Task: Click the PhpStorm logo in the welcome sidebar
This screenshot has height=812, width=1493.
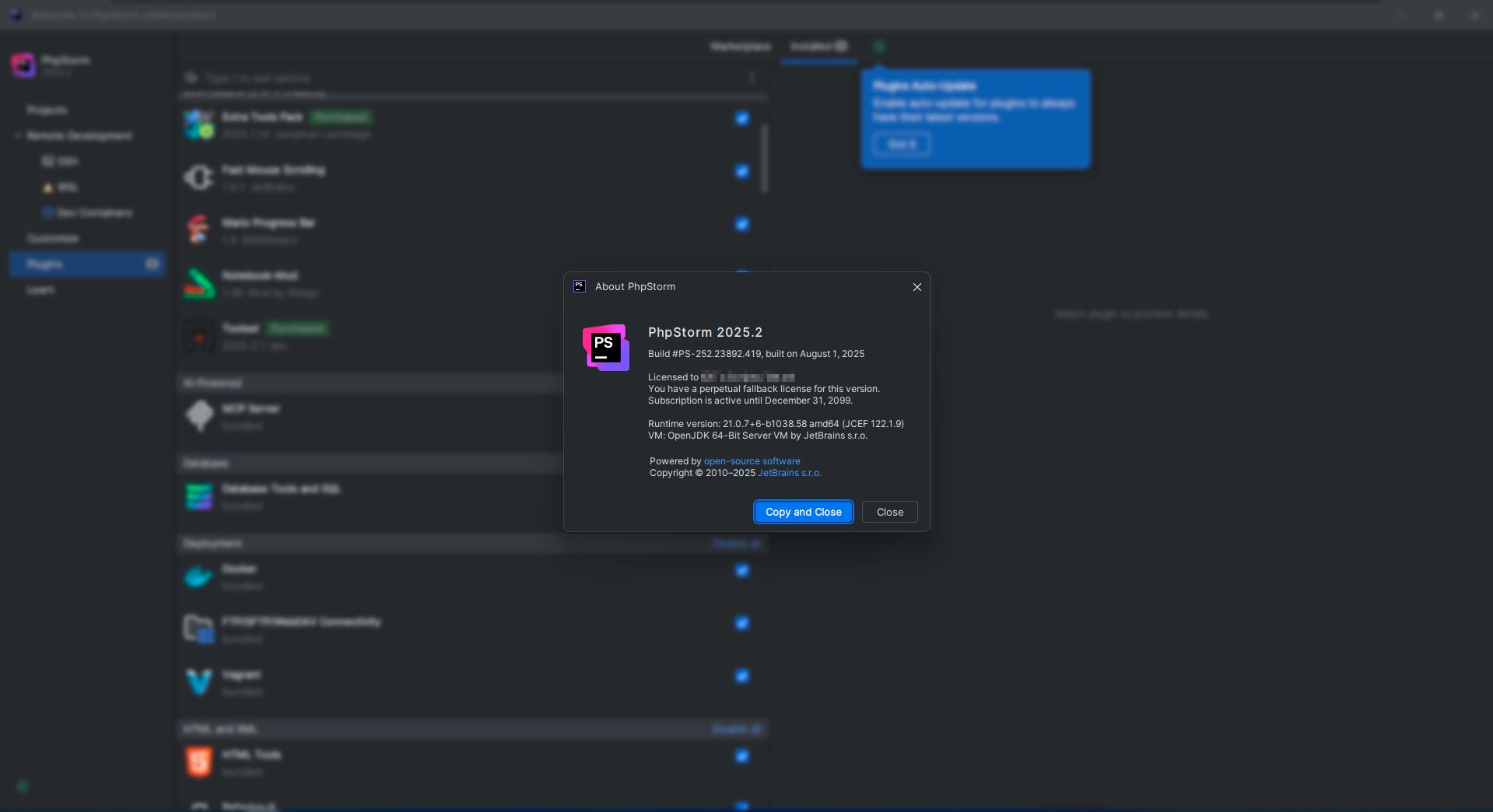Action: (x=23, y=65)
